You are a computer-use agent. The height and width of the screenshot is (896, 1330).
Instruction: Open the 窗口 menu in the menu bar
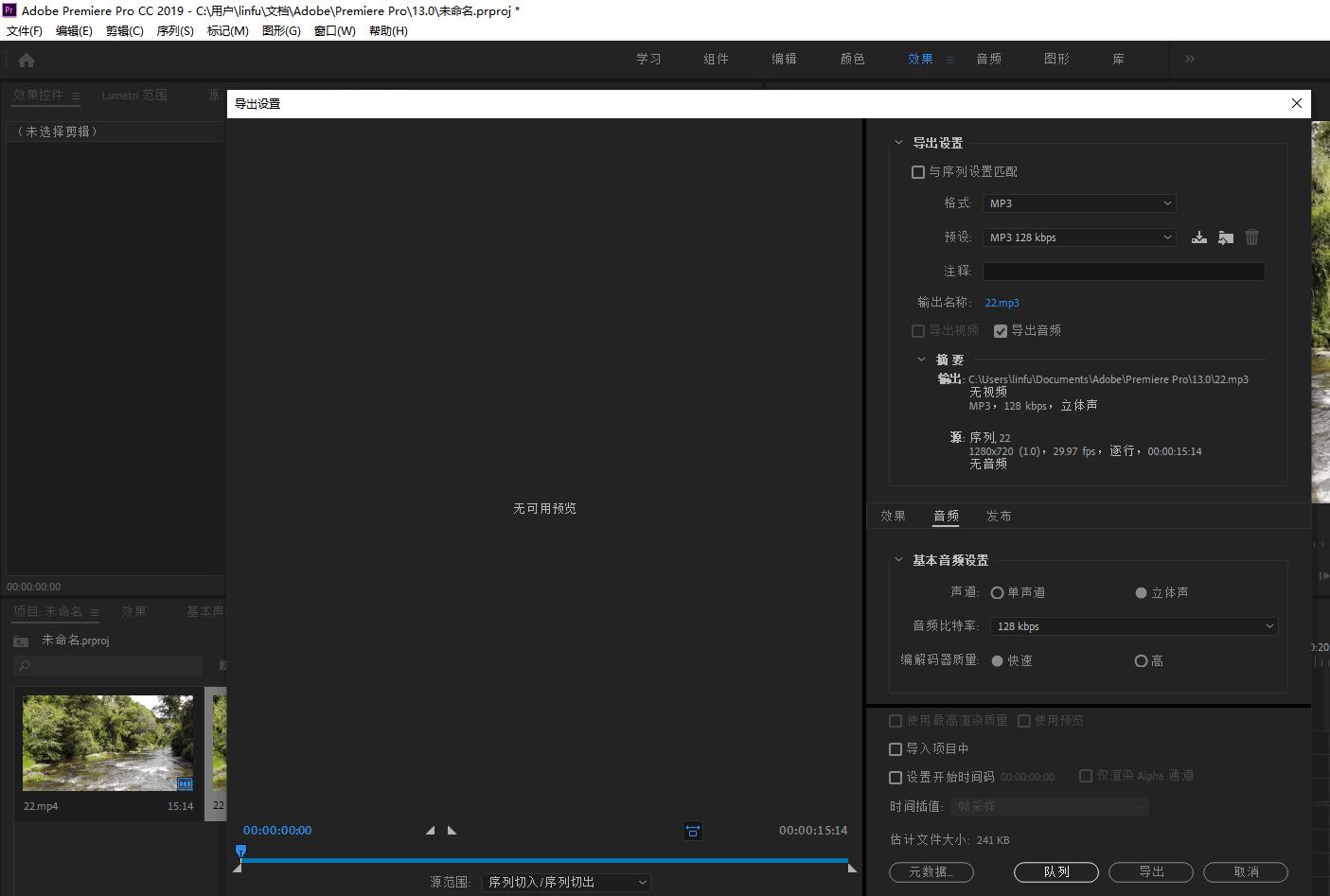click(333, 30)
